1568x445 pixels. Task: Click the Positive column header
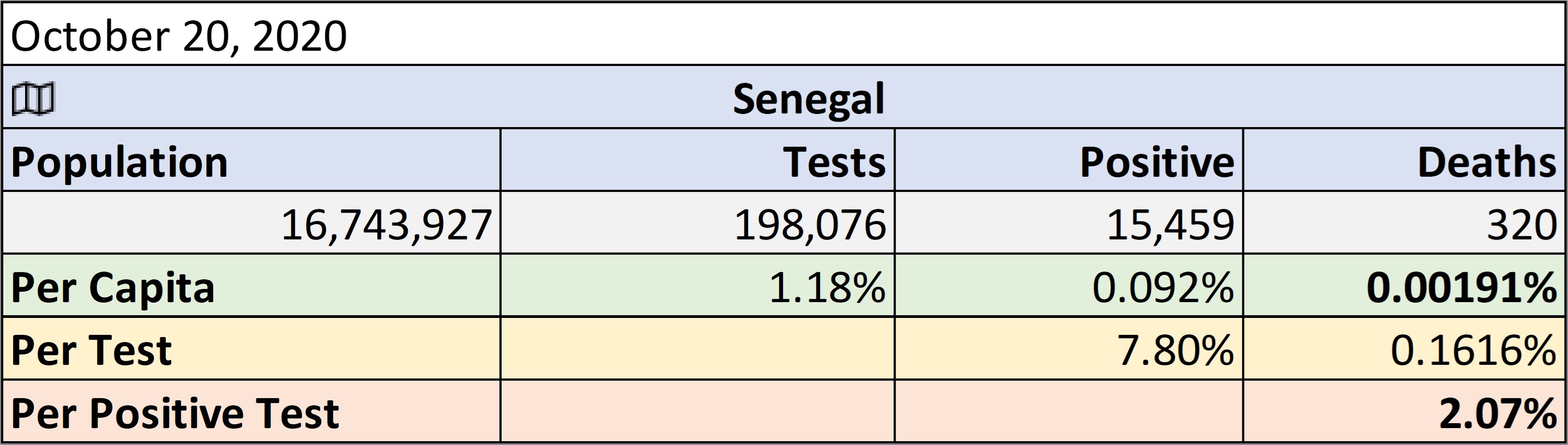[1069, 160]
